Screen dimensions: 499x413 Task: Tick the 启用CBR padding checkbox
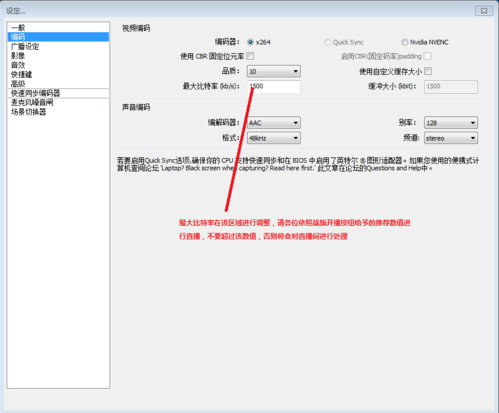[427, 56]
